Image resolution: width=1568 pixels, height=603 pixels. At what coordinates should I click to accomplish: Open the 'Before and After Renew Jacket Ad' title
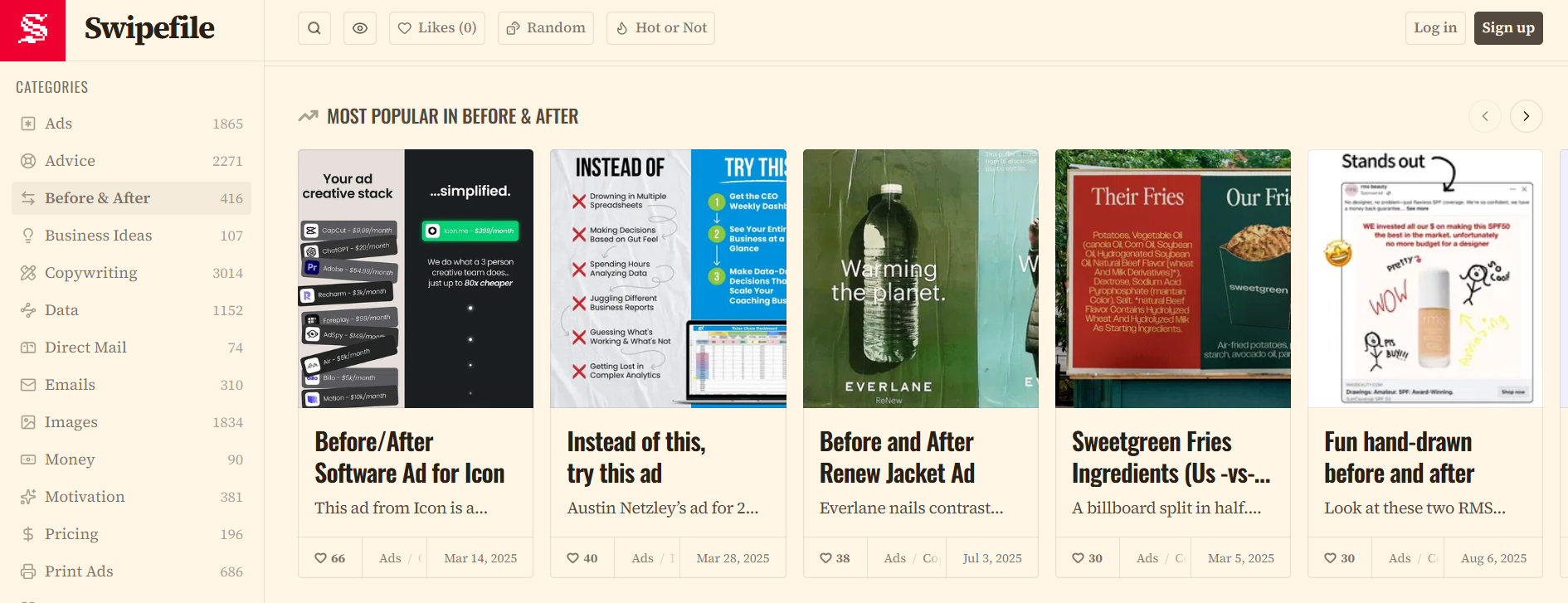(897, 458)
